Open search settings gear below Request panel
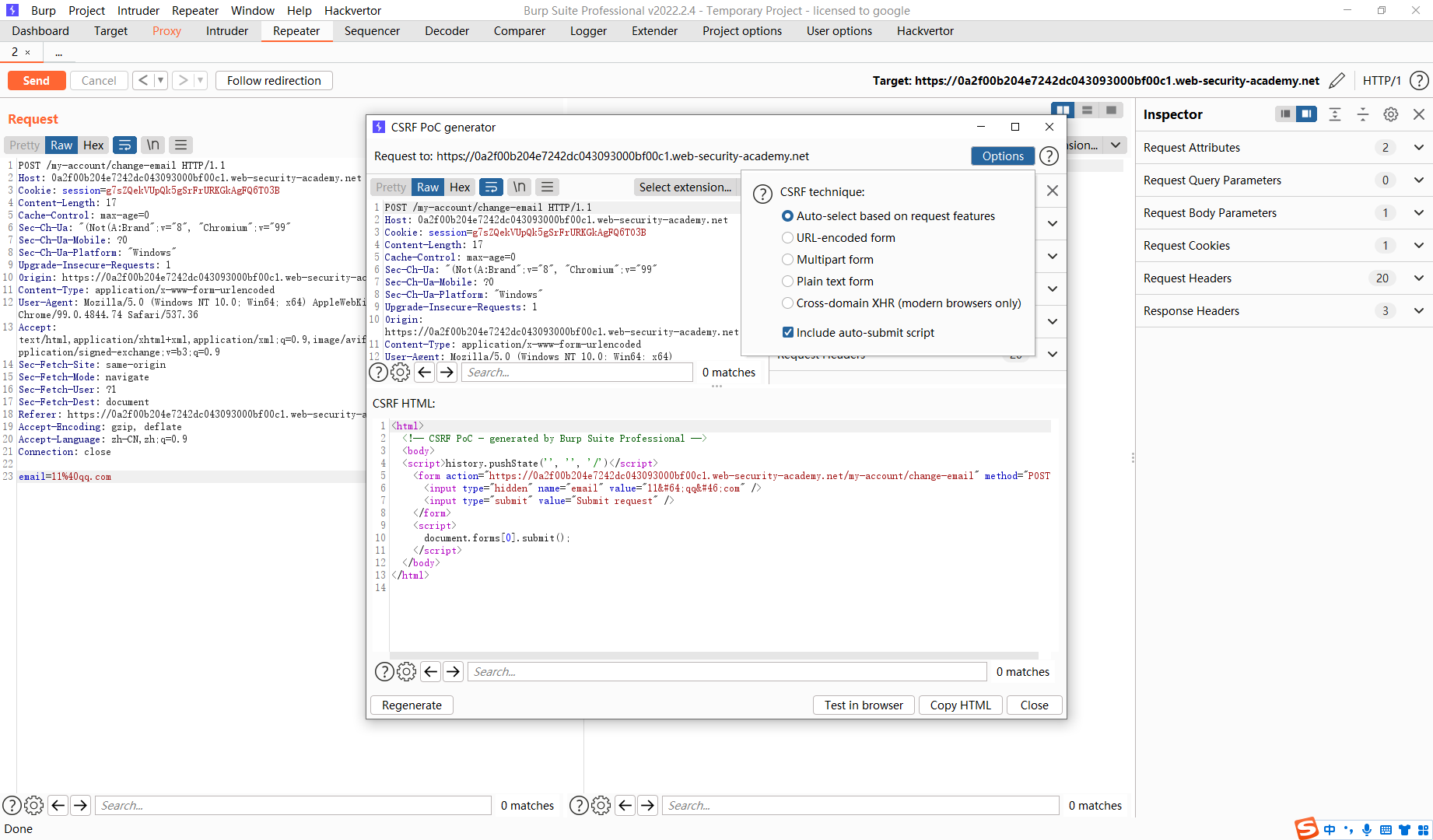This screenshot has width=1433, height=840. pos(34,805)
